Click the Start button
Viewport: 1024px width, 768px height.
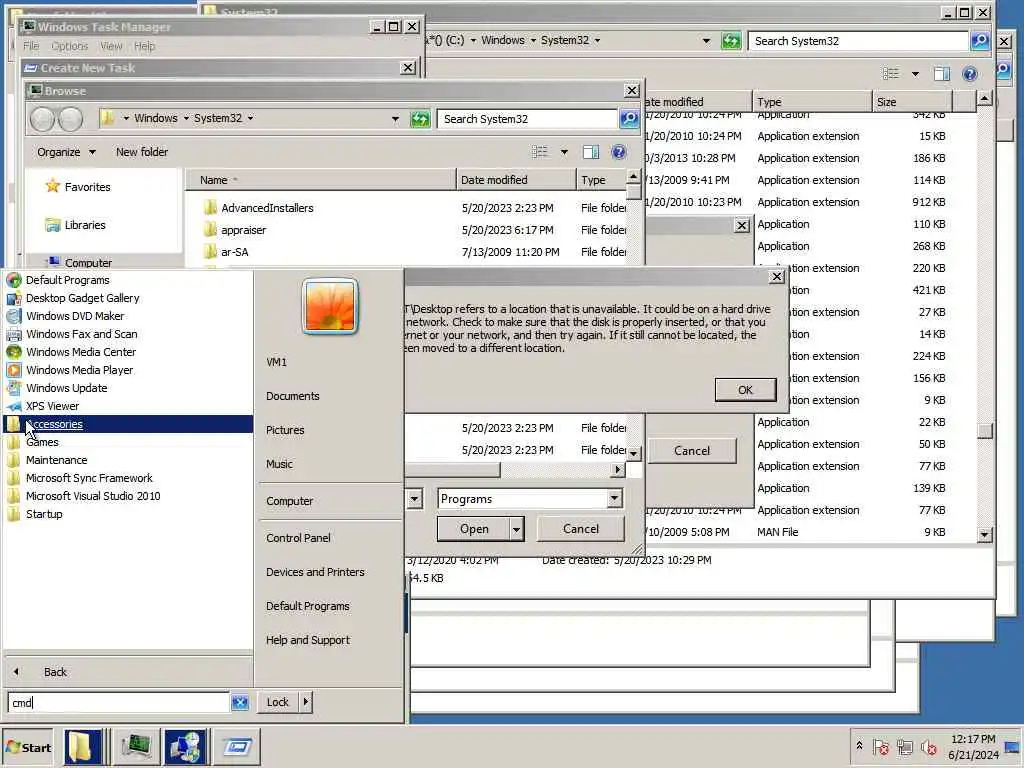pyautogui.click(x=27, y=747)
